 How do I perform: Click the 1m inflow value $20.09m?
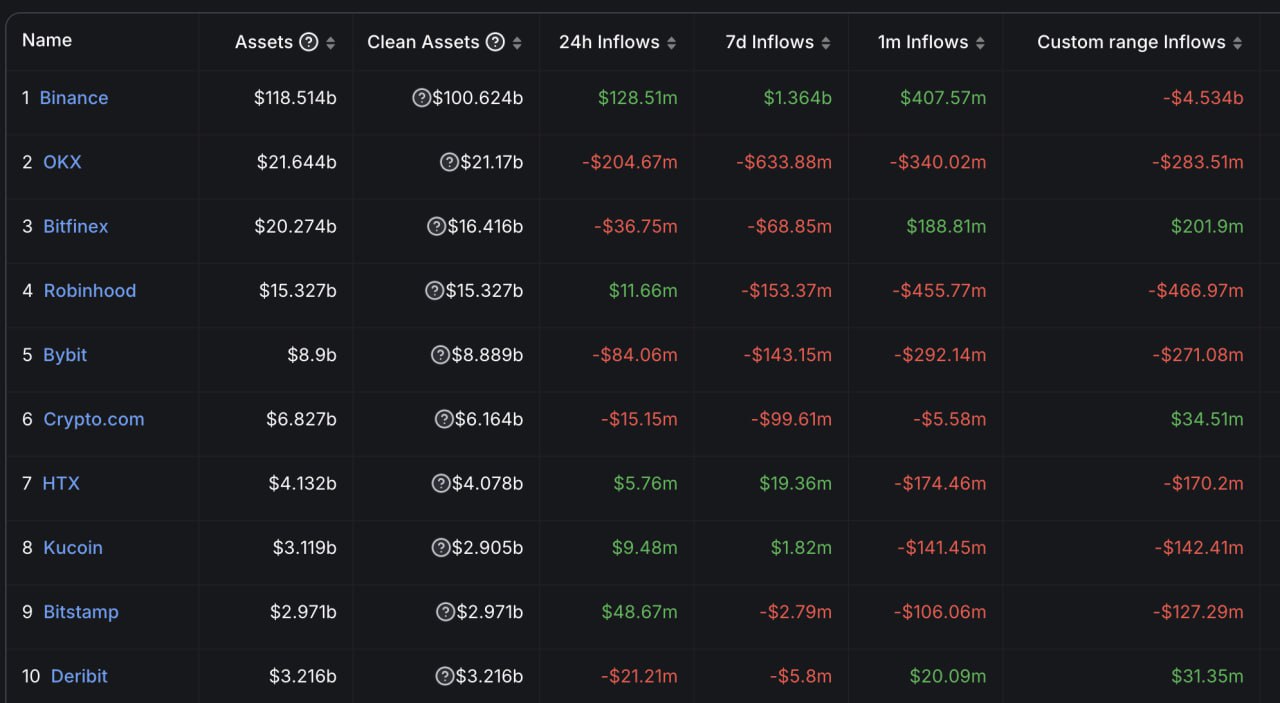pyautogui.click(x=948, y=676)
